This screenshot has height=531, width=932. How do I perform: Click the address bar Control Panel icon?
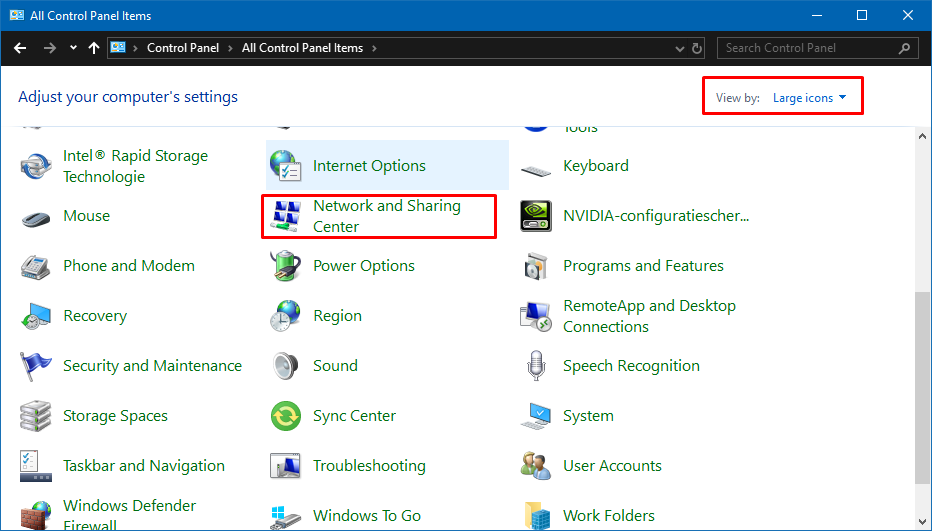pyautogui.click(x=118, y=48)
